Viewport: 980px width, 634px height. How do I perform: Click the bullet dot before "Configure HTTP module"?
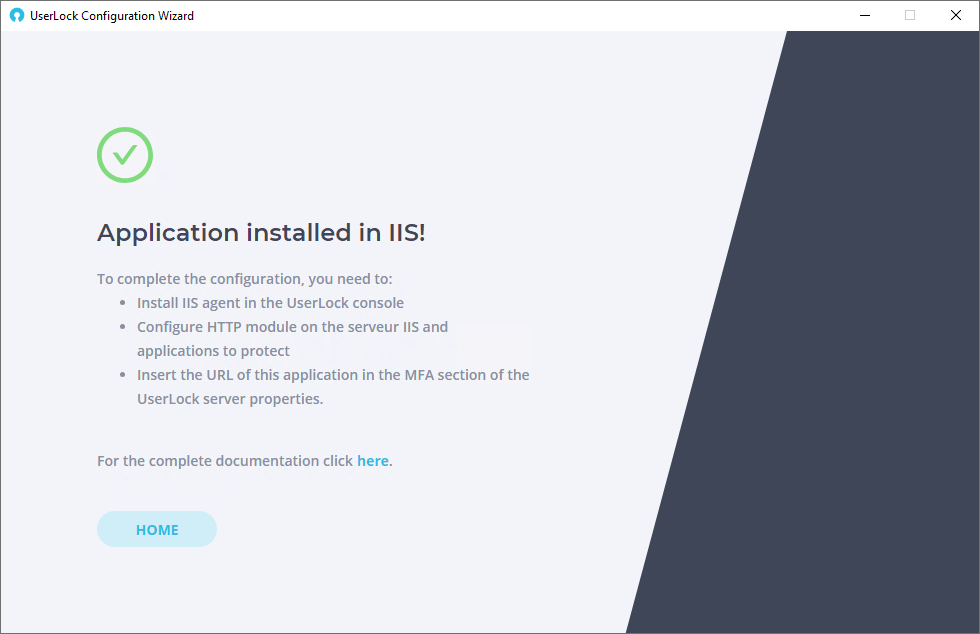coord(122,327)
